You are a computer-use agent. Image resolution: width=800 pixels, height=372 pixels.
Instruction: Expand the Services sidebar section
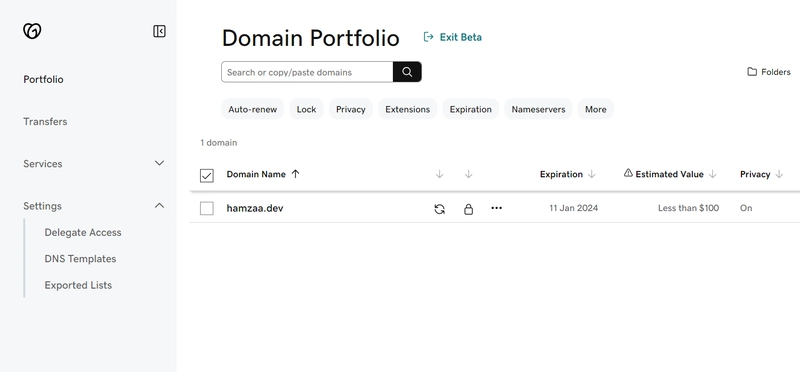tap(94, 163)
